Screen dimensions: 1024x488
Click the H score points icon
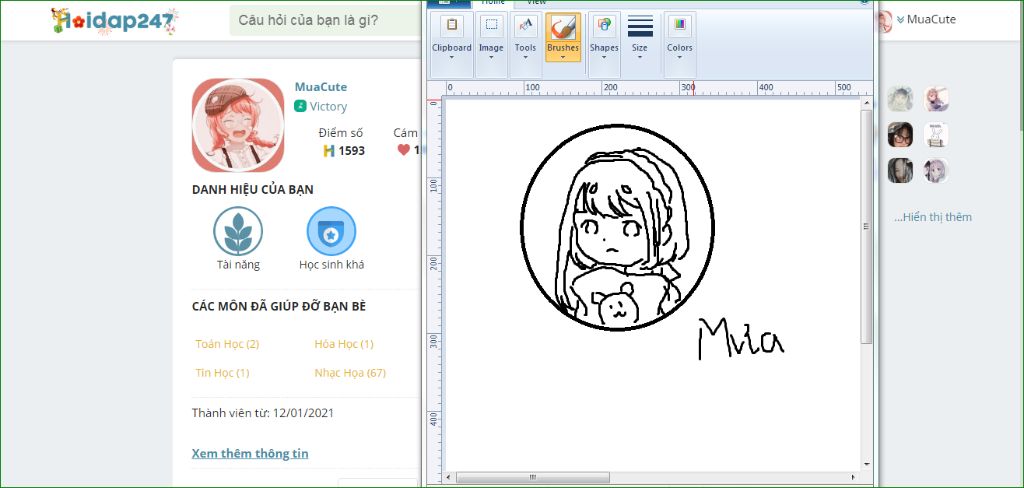point(329,151)
